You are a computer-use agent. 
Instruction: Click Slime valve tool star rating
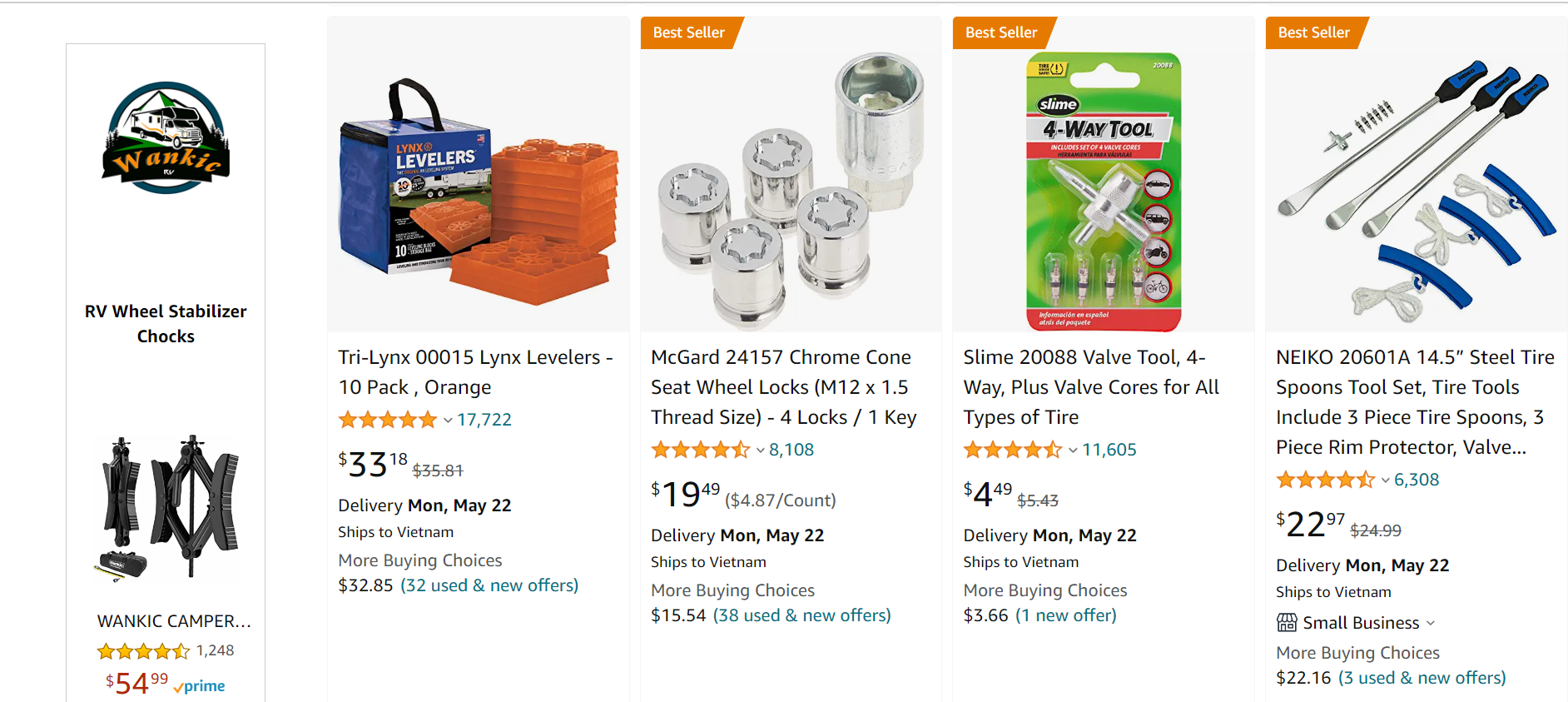pyautogui.click(x=1012, y=450)
